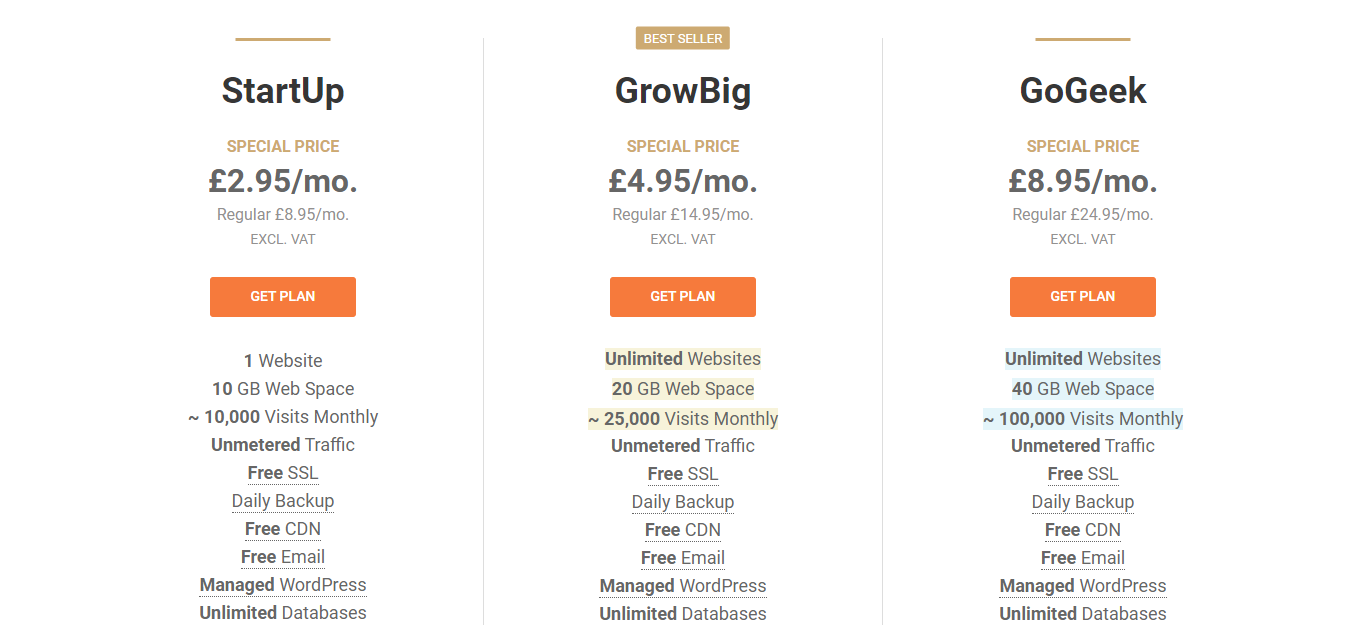Open Managed WordPress in StartUp column
1366x625 pixels.
[283, 585]
